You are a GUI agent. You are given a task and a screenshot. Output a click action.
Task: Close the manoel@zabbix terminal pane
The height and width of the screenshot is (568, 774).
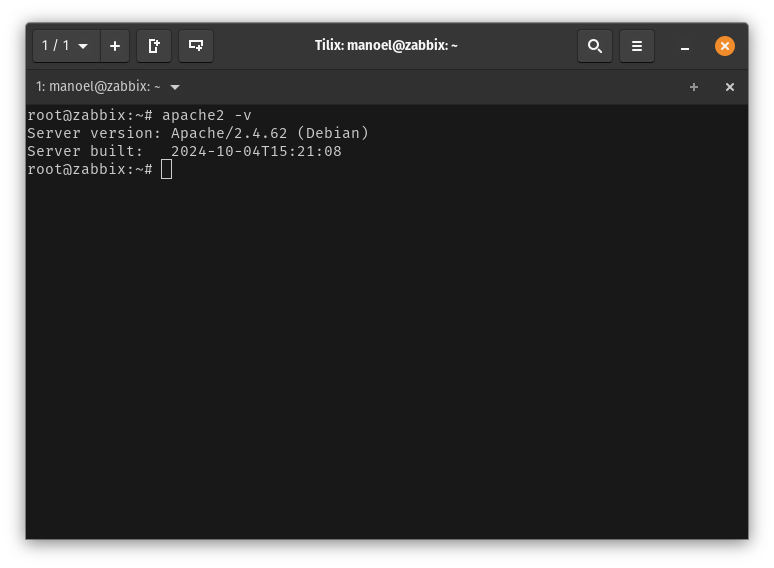[730, 87]
